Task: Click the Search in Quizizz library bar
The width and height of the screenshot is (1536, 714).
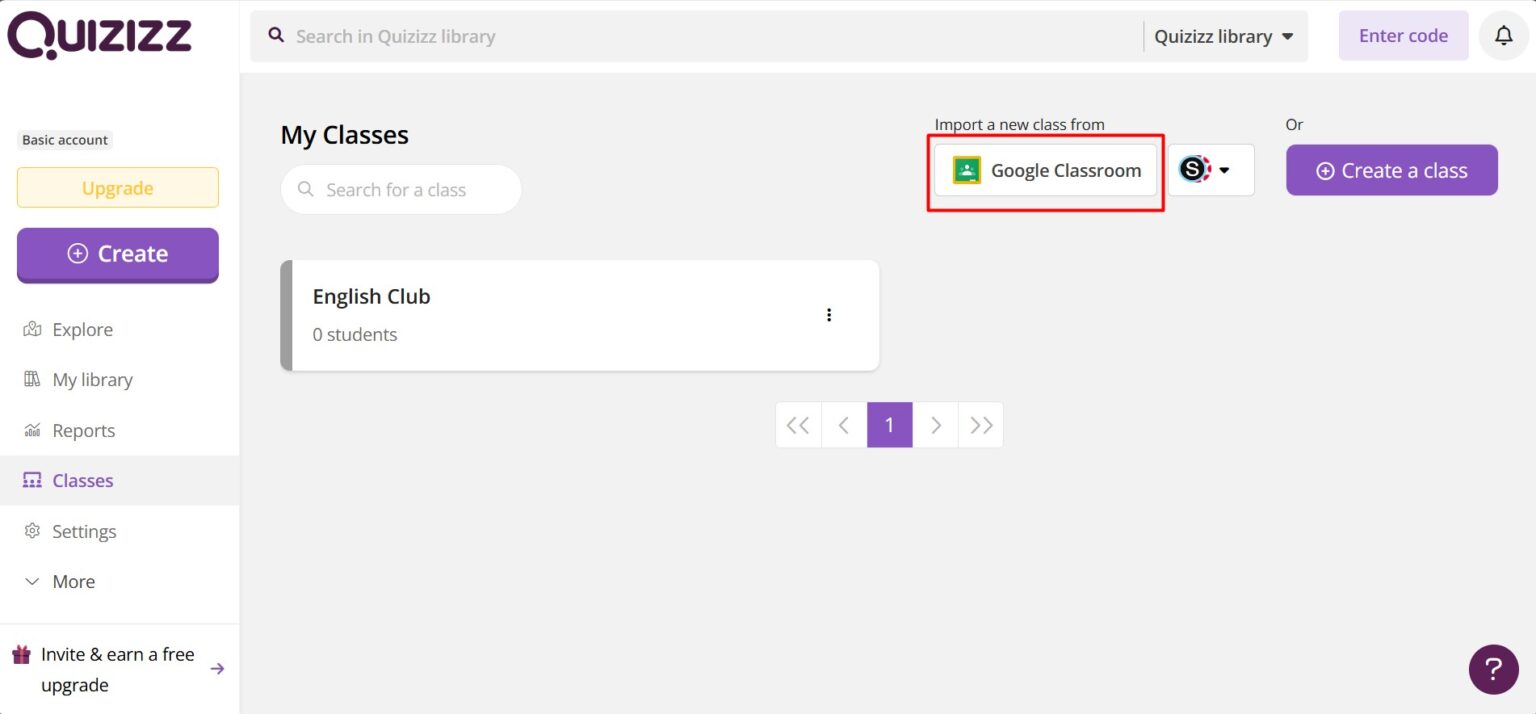Action: (600, 35)
